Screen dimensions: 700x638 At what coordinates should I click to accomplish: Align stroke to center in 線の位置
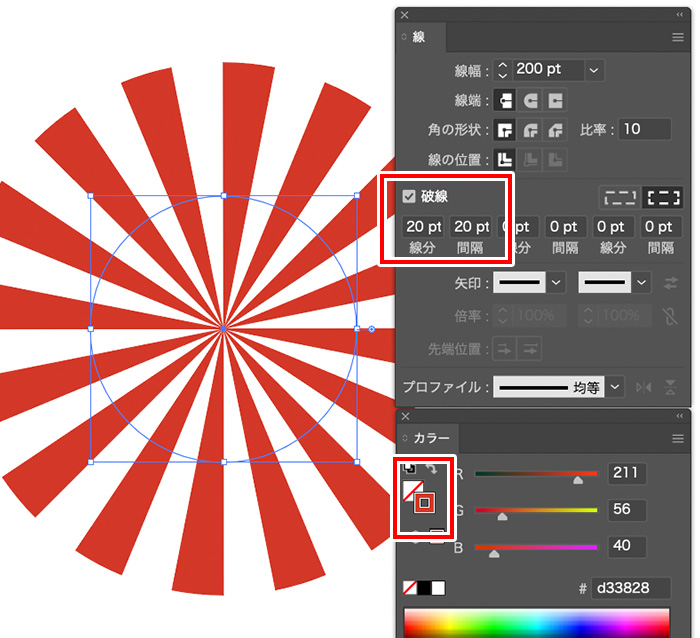[505, 159]
